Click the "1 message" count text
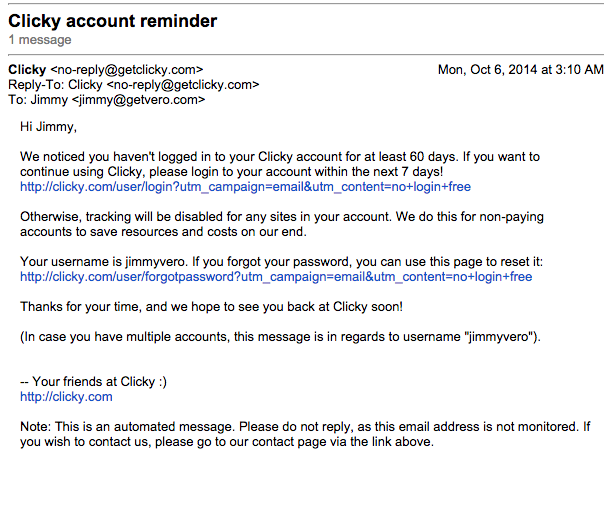The height and width of the screenshot is (519, 612). point(40,40)
